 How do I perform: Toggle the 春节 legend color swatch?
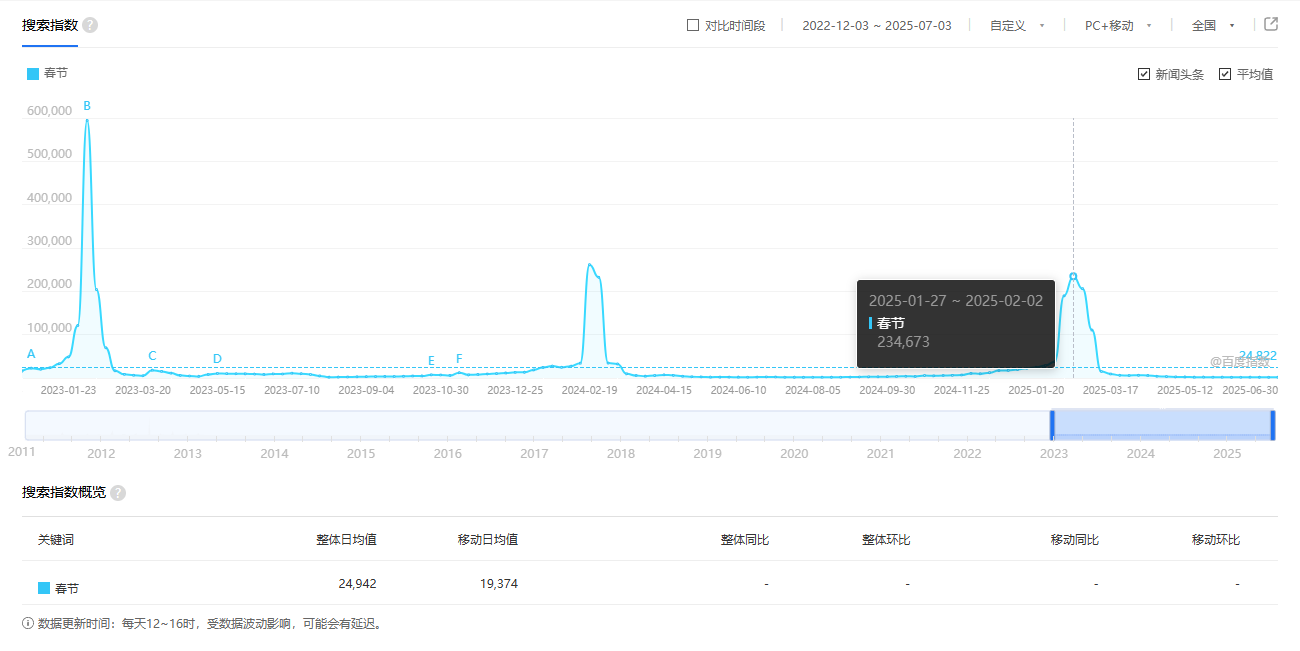[x=33, y=74]
